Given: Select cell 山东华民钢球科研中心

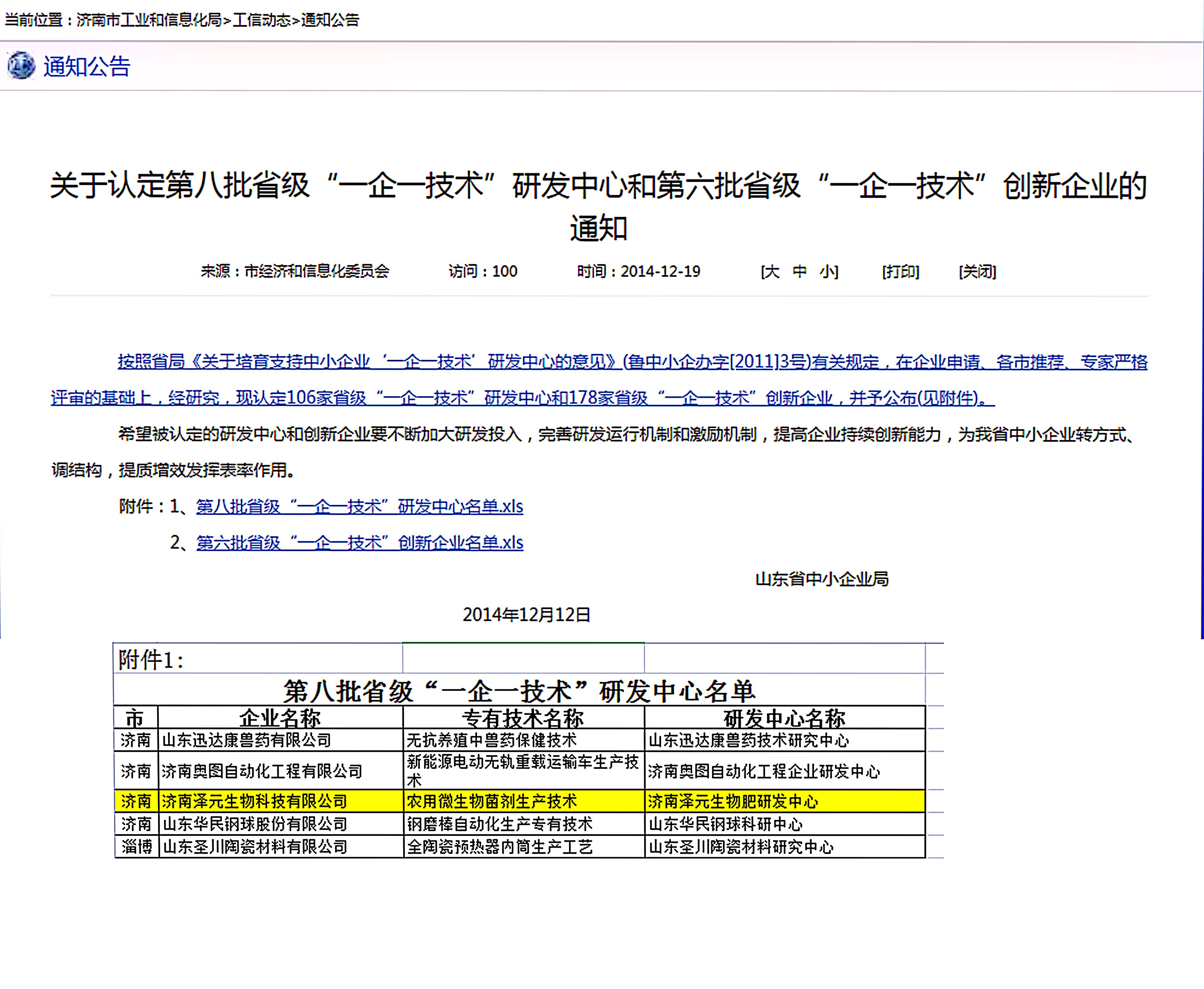Looking at the screenshot, I should [785, 824].
